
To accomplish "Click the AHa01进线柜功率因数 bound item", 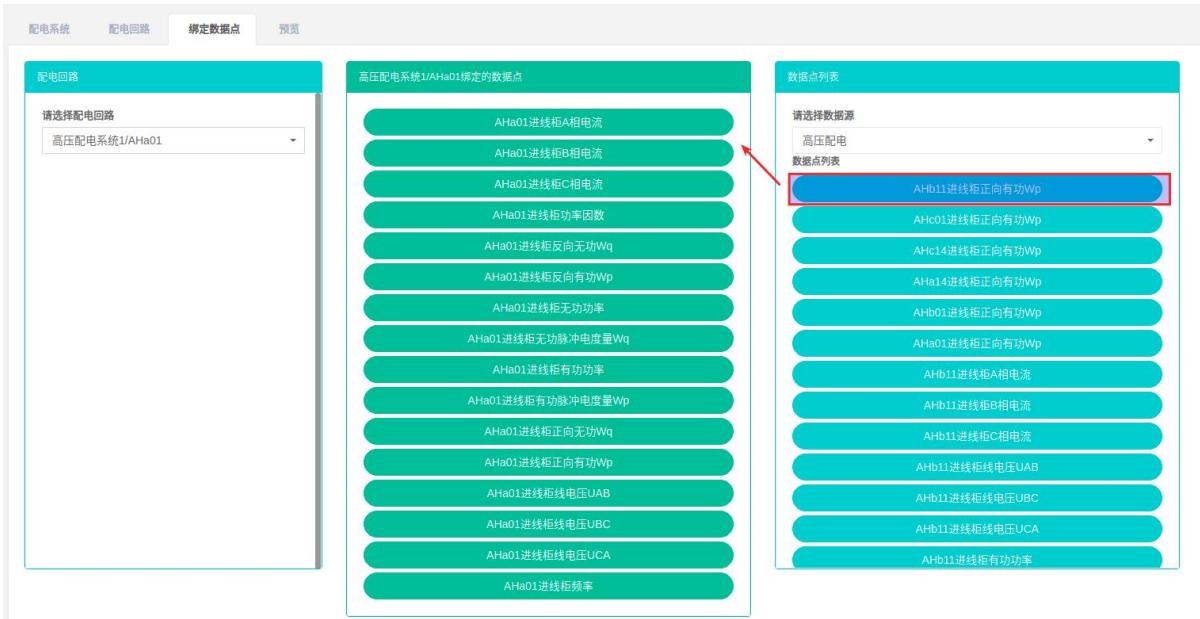I will 548,215.
